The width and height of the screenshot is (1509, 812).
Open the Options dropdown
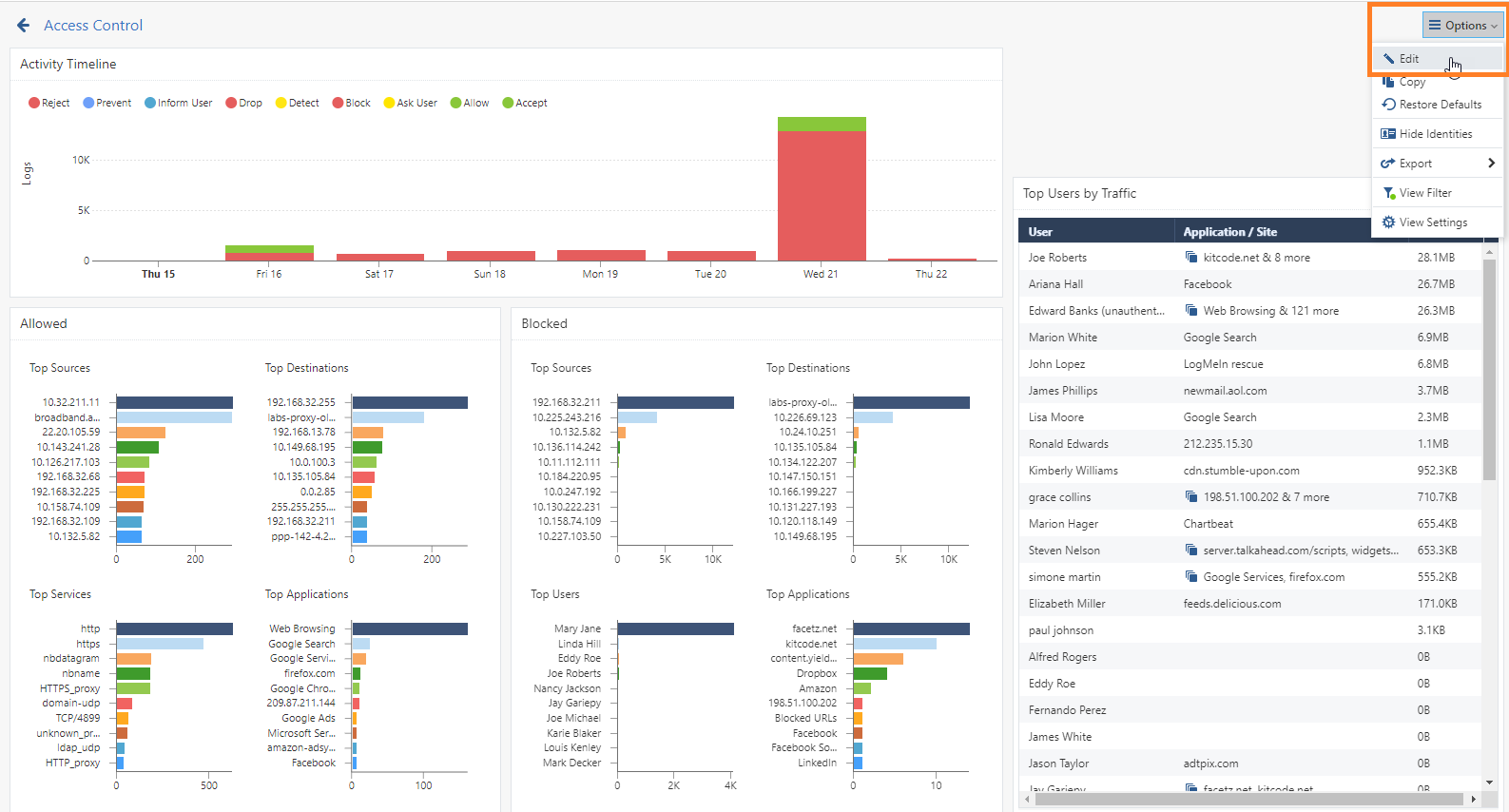(x=1462, y=26)
